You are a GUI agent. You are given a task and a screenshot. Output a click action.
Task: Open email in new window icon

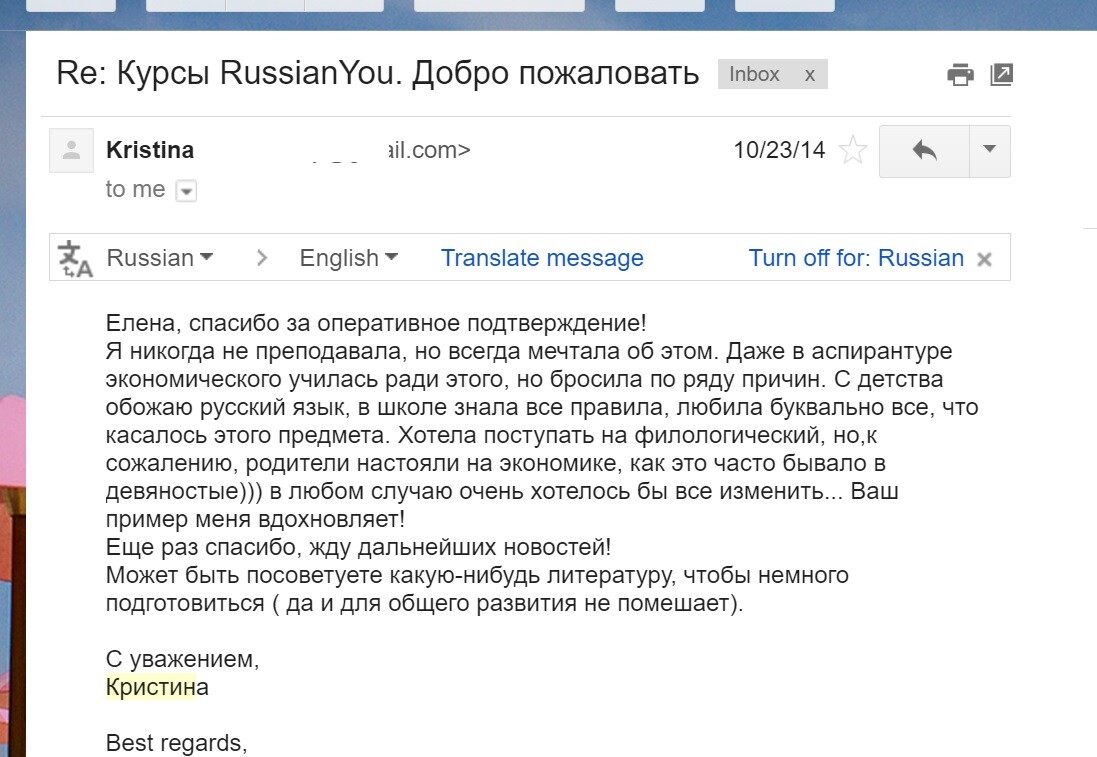pyautogui.click(x=1001, y=74)
